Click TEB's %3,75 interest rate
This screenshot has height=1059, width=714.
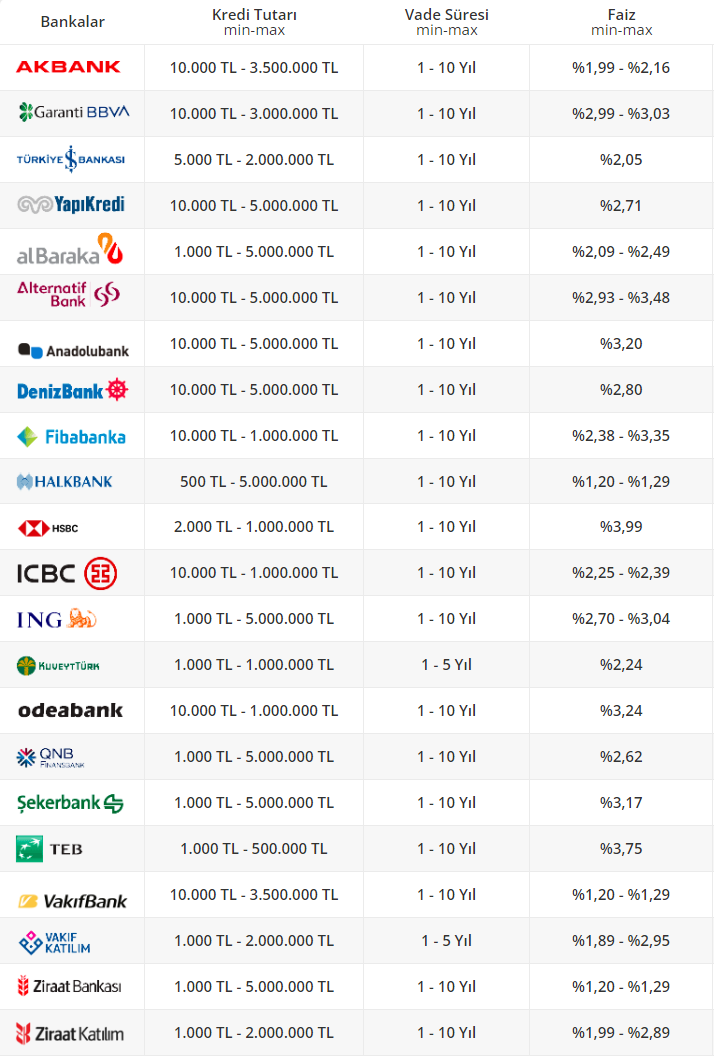[621, 849]
